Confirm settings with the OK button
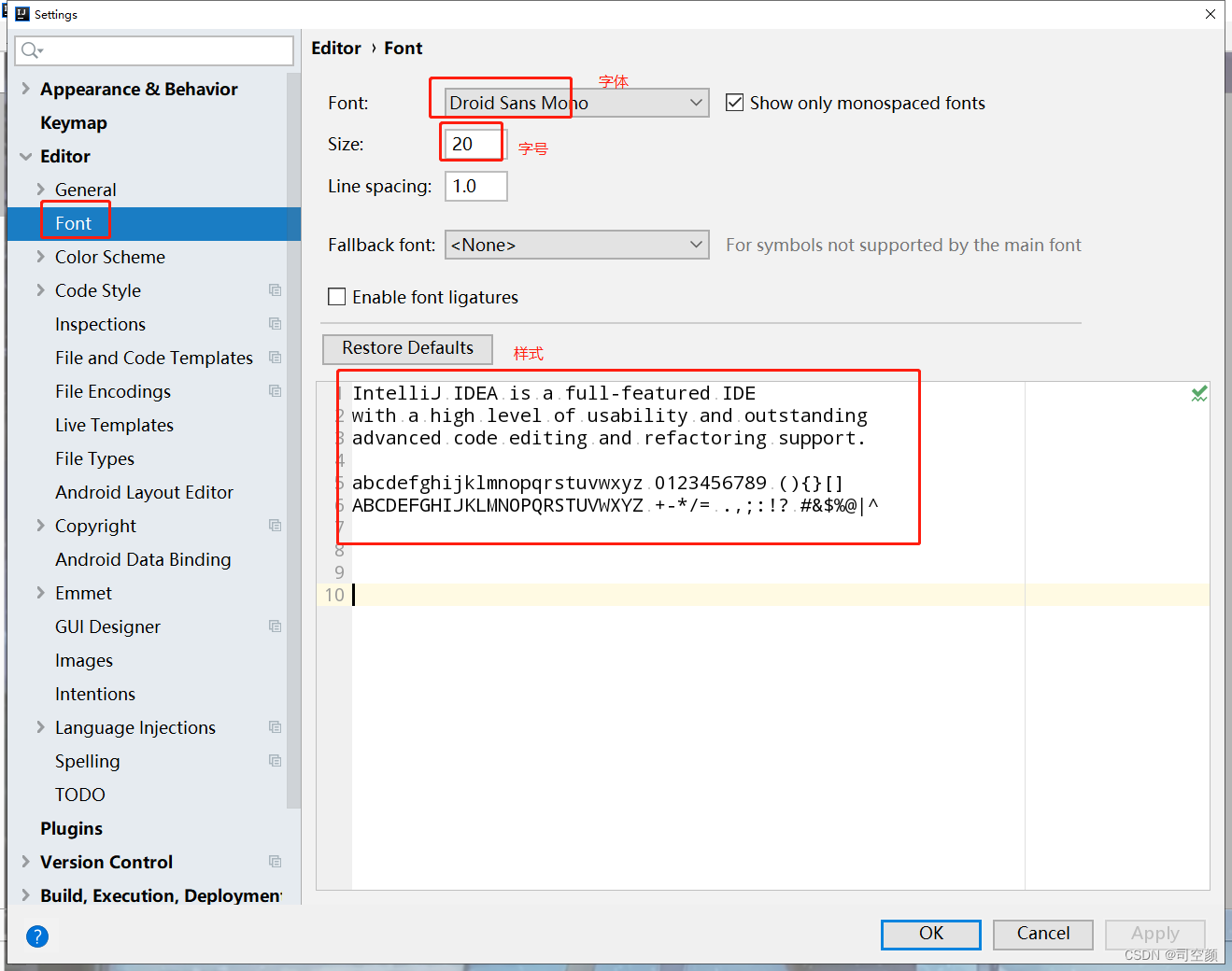Image resolution: width=1232 pixels, height=971 pixels. [931, 934]
